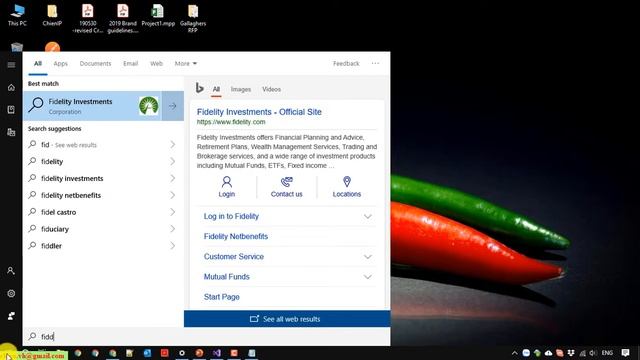Click the account person icon in sidebar

coord(11,271)
